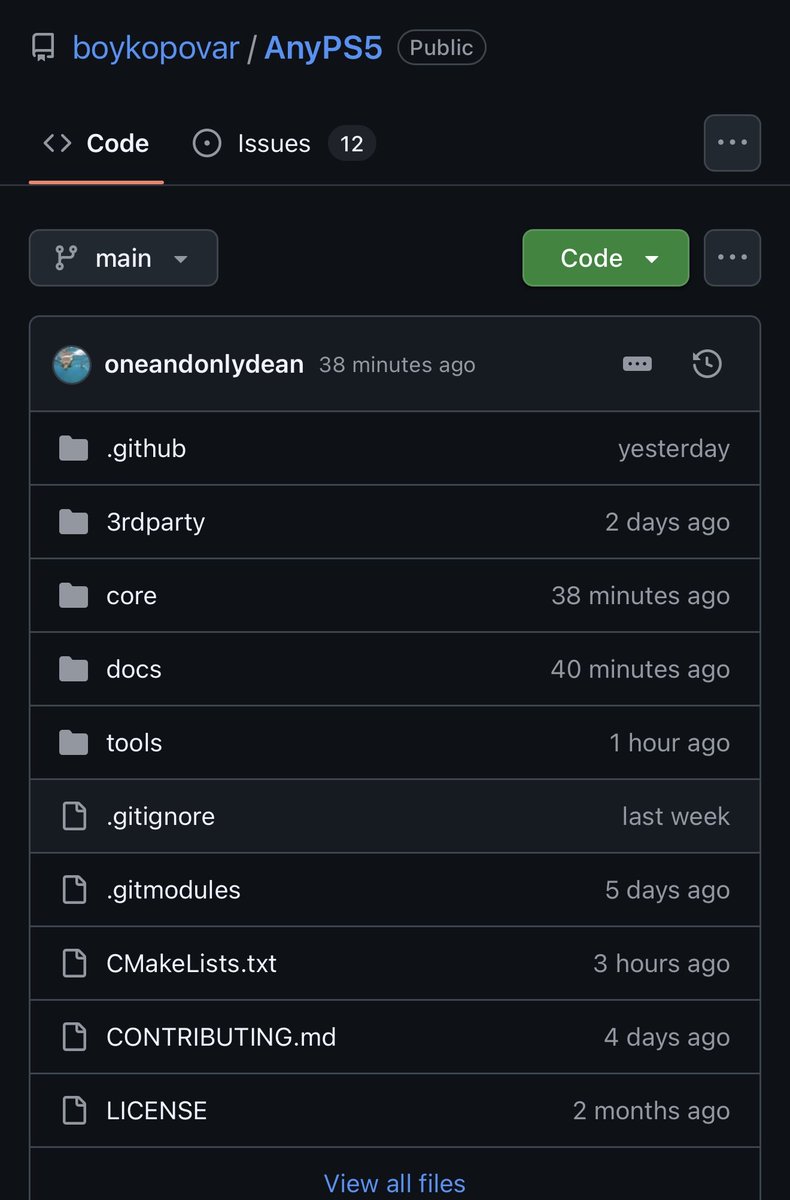Click the 2 months ago timestamp for LICENSE
Image resolution: width=790 pixels, height=1200 pixels.
651,1110
